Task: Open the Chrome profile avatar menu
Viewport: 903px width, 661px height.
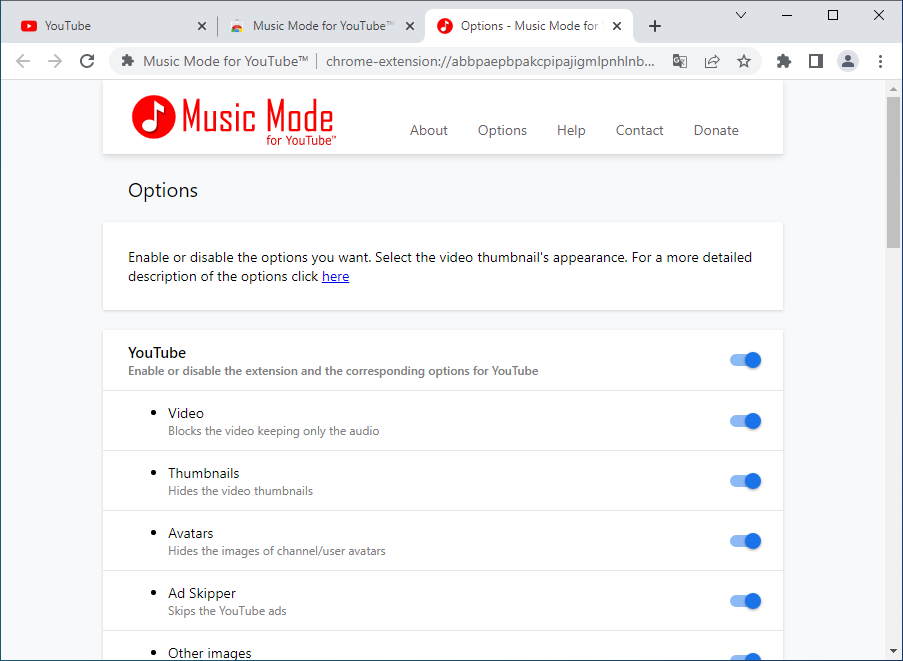Action: pyautogui.click(x=848, y=61)
